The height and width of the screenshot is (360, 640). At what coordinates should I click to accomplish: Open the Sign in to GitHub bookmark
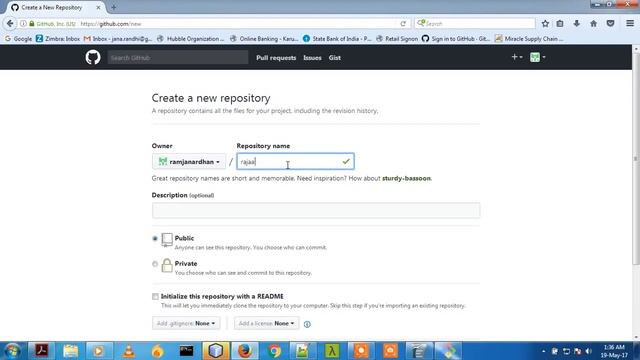tap(456, 39)
